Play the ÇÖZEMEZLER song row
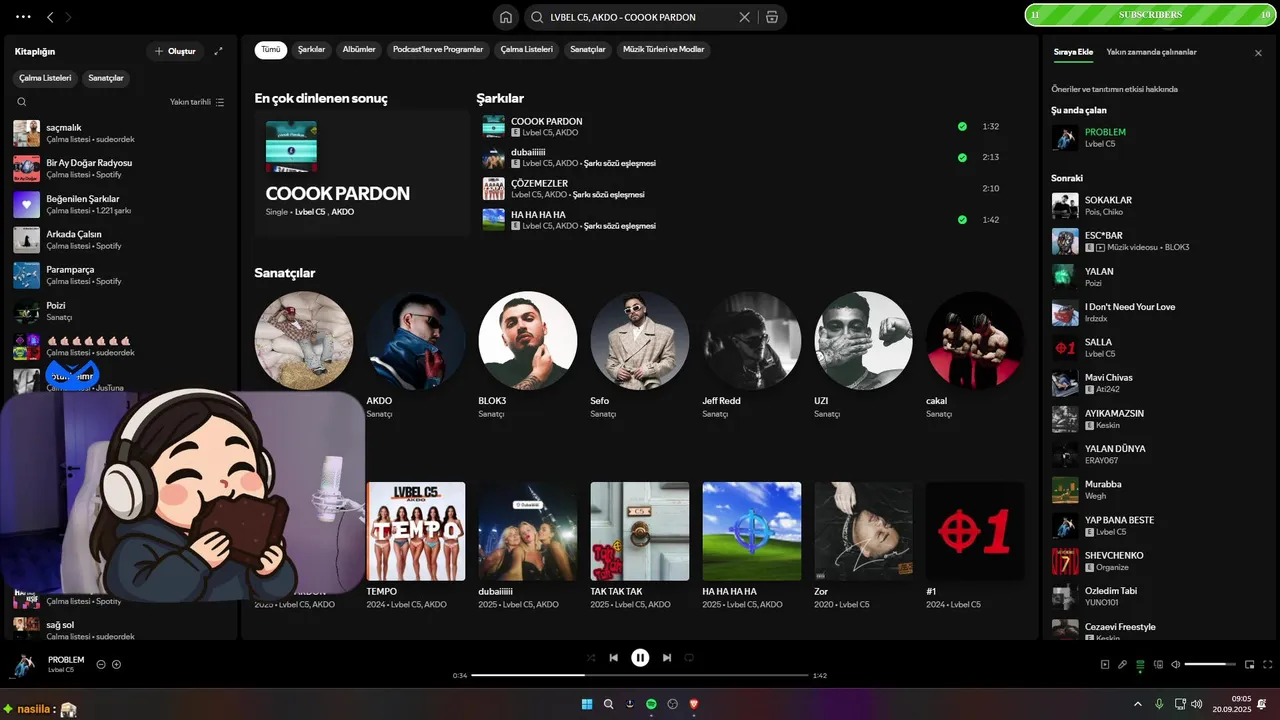 pos(750,189)
